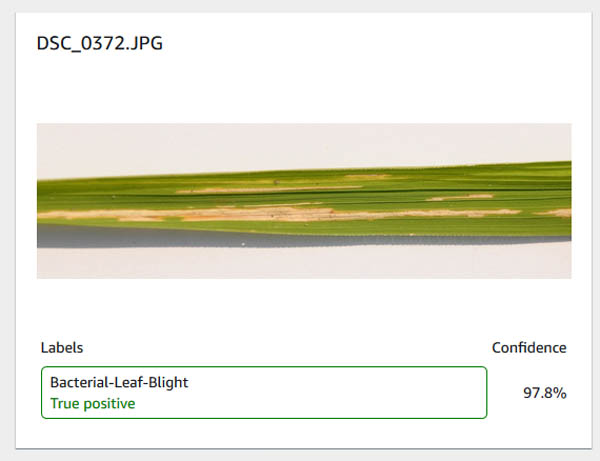The image size is (600, 461).
Task: Click the pale background below the leaf shadow
Action: 304,264
